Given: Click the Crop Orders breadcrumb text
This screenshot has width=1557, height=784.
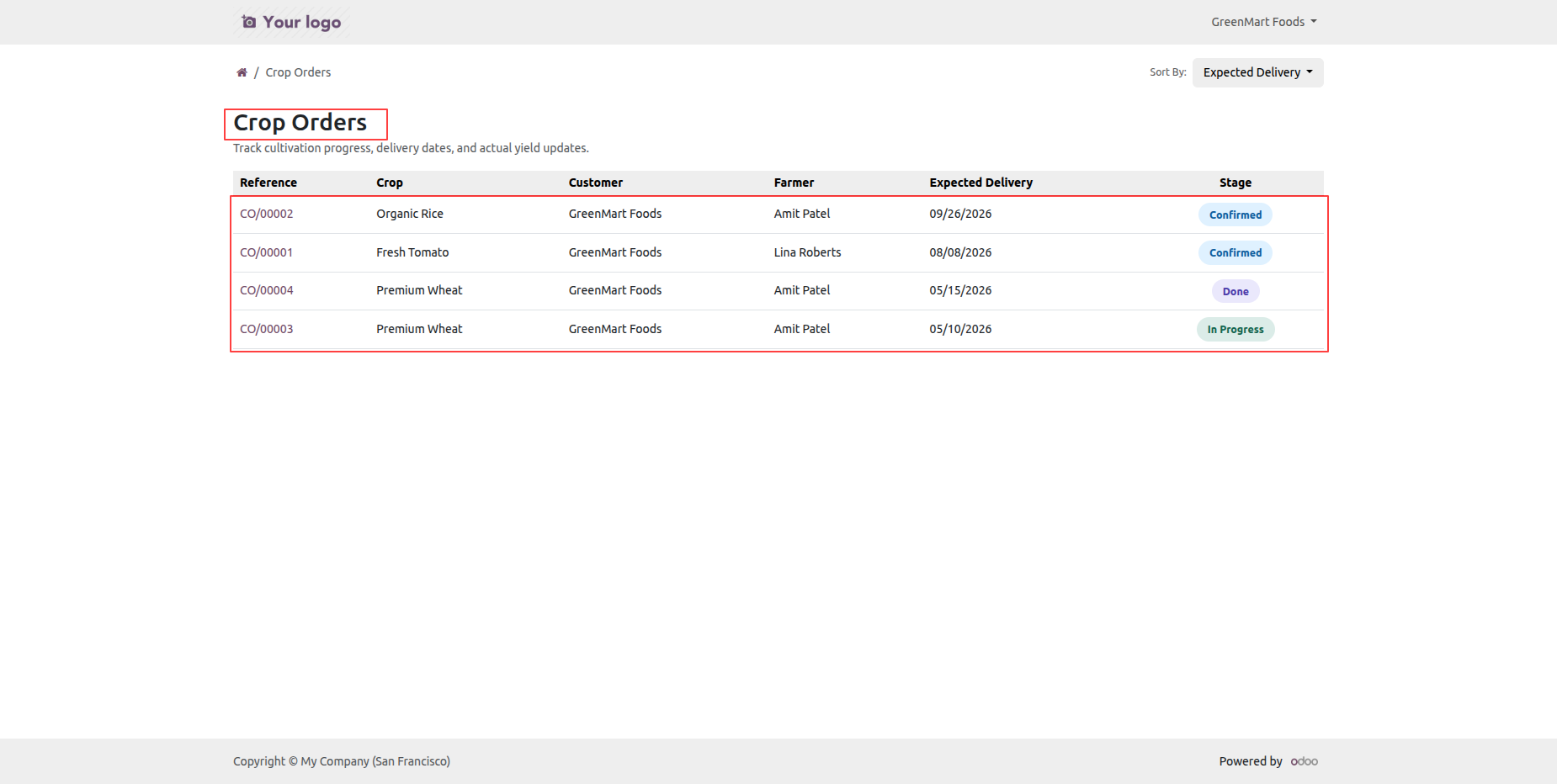Looking at the screenshot, I should [298, 72].
